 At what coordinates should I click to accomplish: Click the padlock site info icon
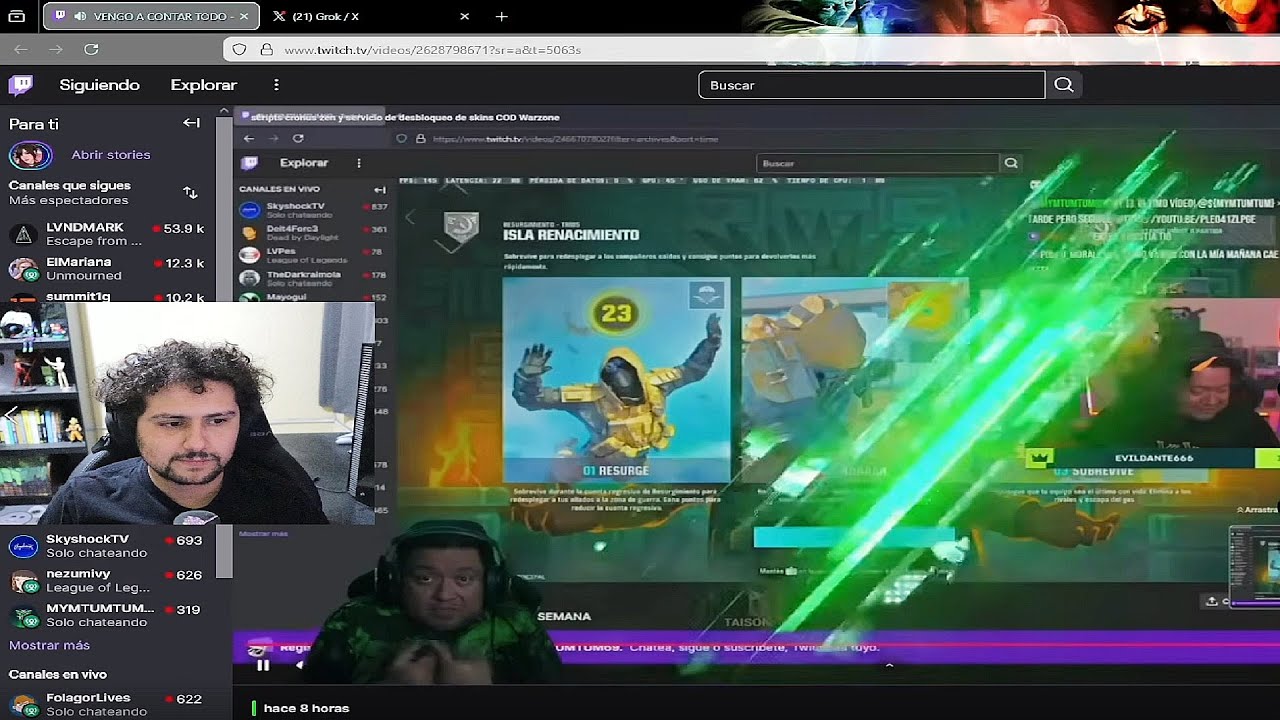point(266,49)
